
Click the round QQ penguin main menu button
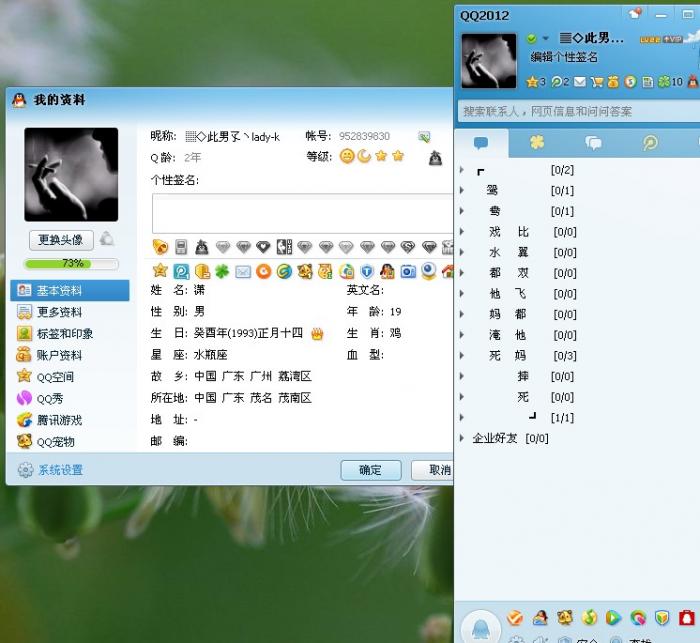click(480, 627)
